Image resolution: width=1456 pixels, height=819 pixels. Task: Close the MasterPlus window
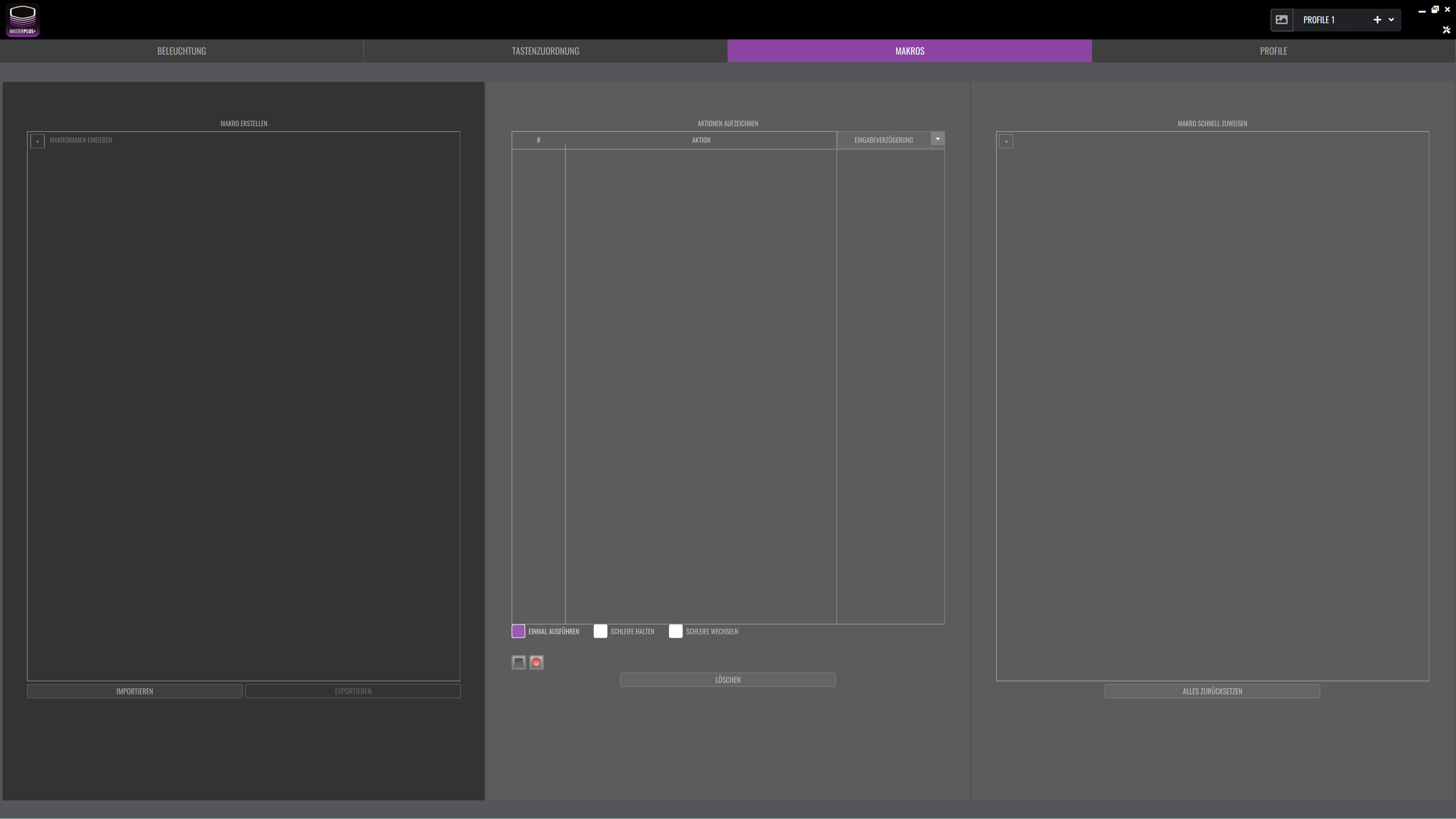[x=1447, y=9]
